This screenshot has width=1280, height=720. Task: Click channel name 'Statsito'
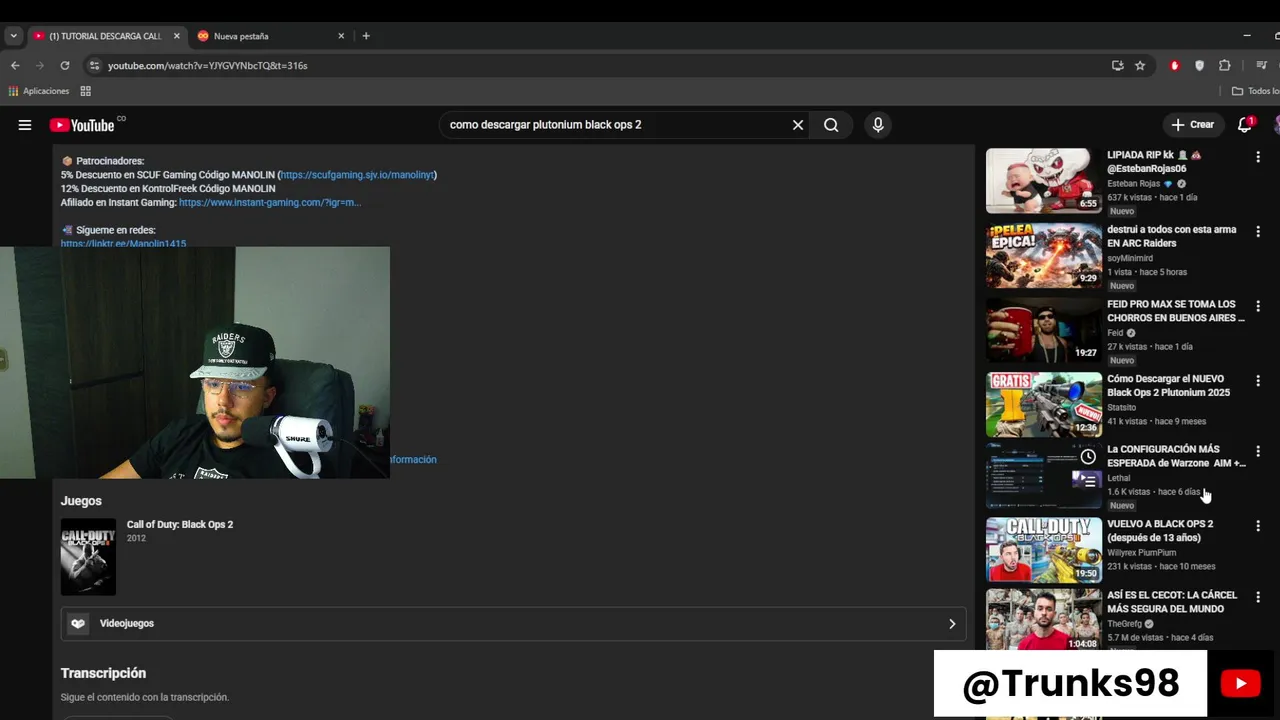[x=1121, y=407]
